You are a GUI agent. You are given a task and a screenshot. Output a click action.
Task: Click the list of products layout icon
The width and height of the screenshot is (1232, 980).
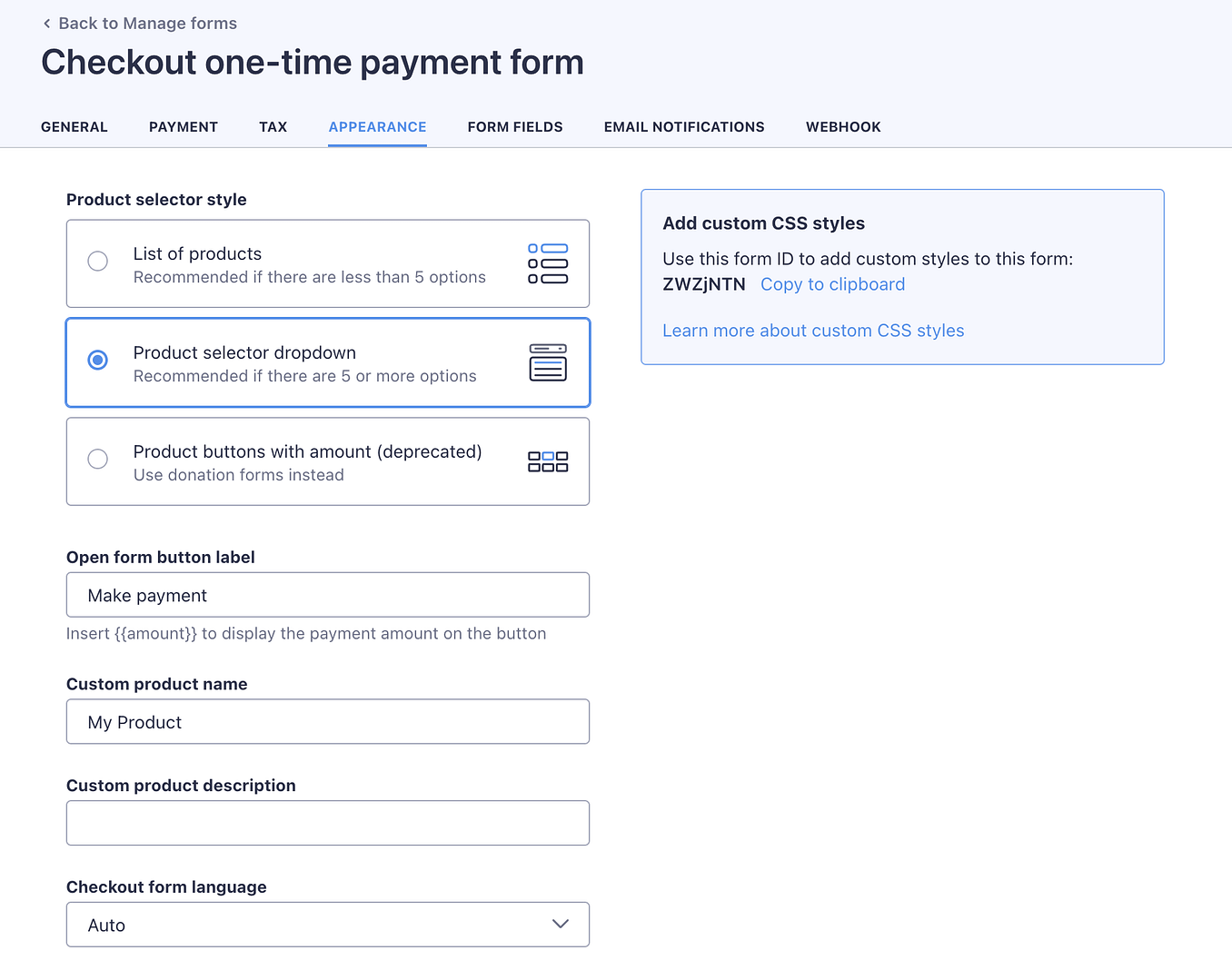point(548,263)
